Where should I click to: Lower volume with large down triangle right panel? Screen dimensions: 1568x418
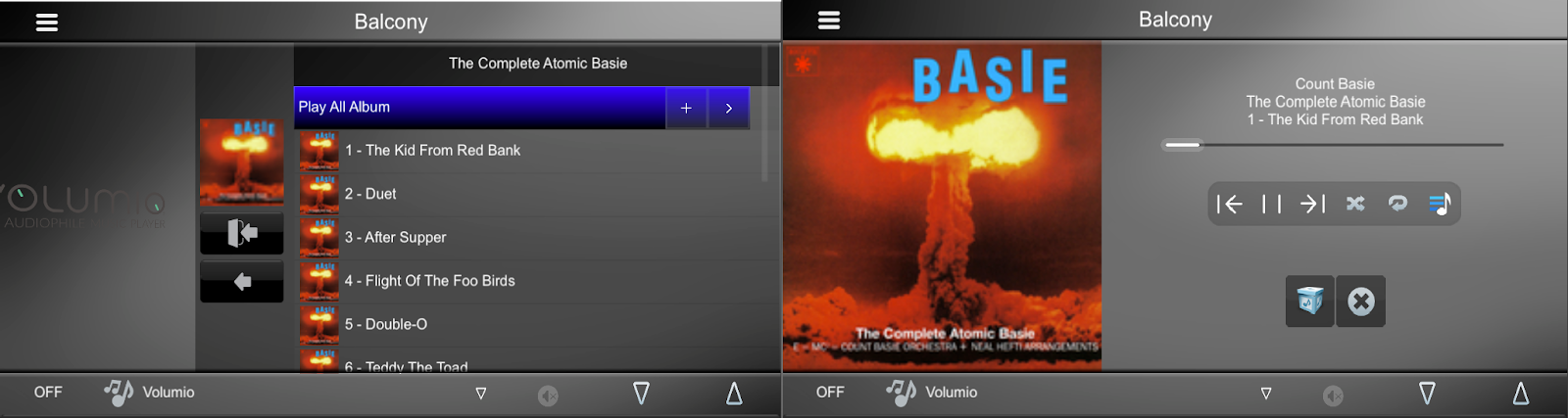[1427, 394]
